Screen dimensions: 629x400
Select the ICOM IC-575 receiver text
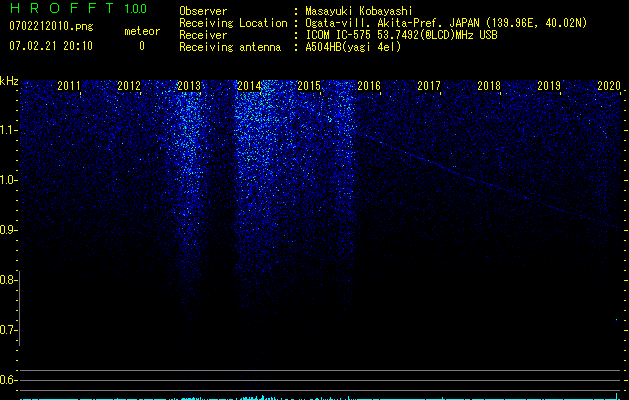coord(401,35)
